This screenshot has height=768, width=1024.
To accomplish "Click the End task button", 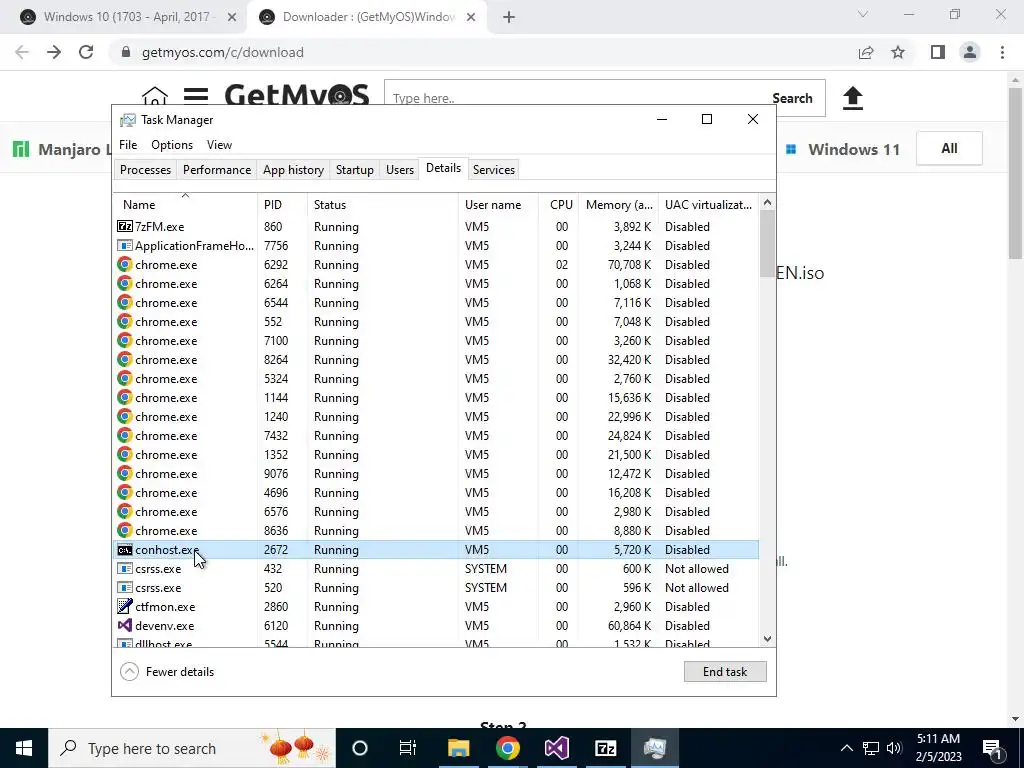I will tap(725, 671).
